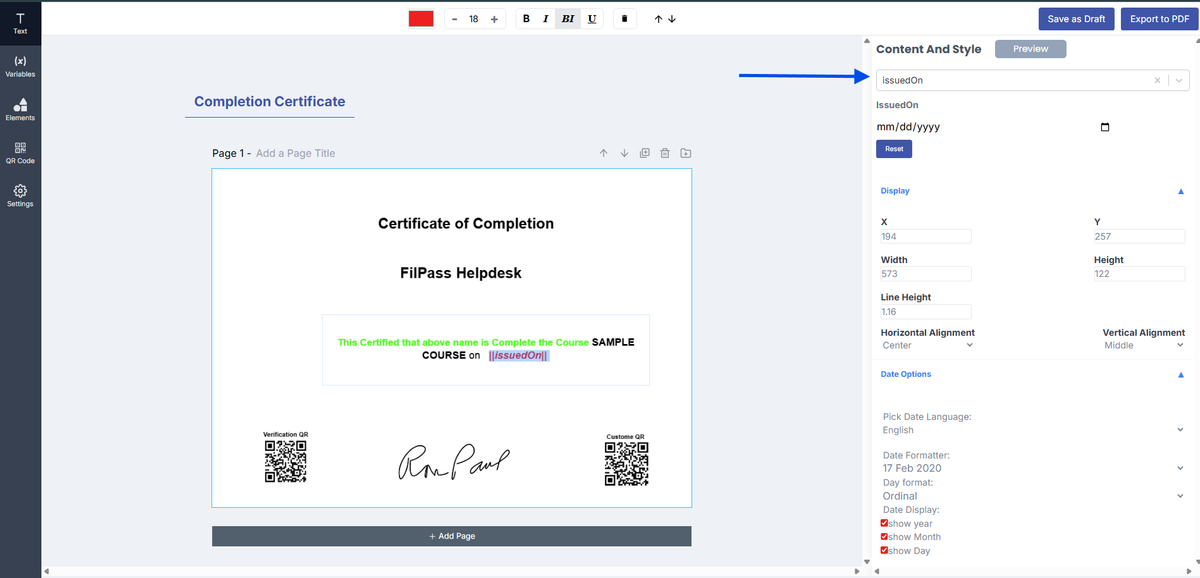Click Export to PDF button
This screenshot has height=578, width=1200.
coord(1159,19)
